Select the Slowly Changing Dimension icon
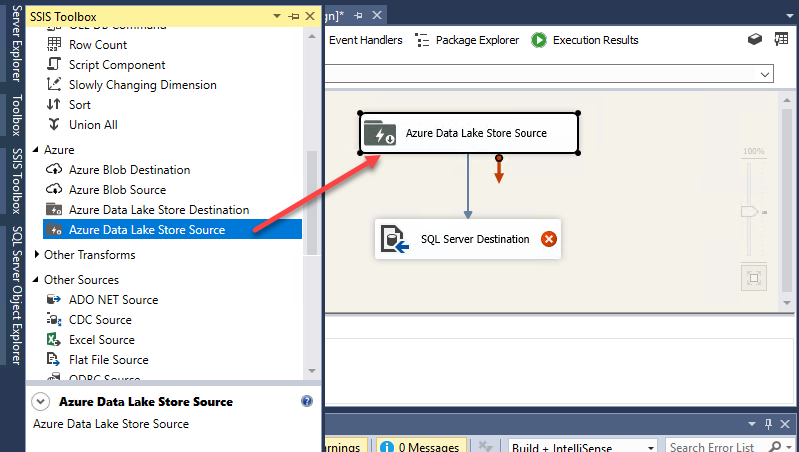Viewport: 799px width, 452px height. coord(54,84)
